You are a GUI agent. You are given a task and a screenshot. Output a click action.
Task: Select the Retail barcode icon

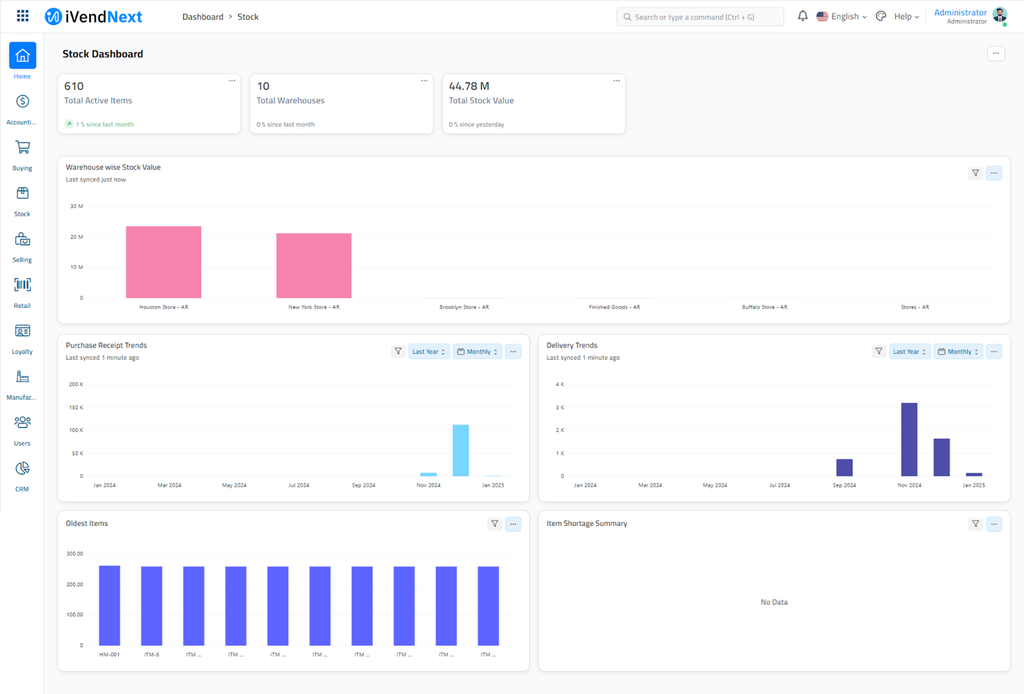click(x=22, y=285)
